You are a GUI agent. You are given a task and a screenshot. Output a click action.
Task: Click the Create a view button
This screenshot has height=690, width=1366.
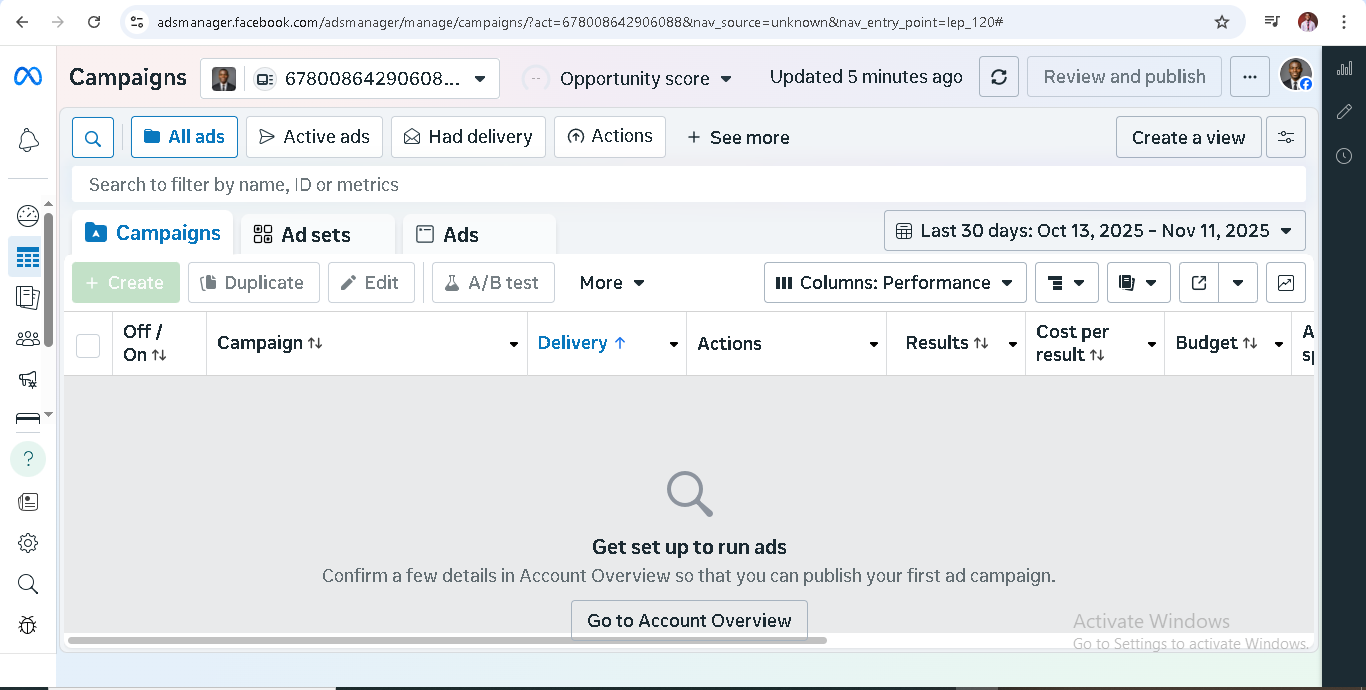click(x=1188, y=138)
